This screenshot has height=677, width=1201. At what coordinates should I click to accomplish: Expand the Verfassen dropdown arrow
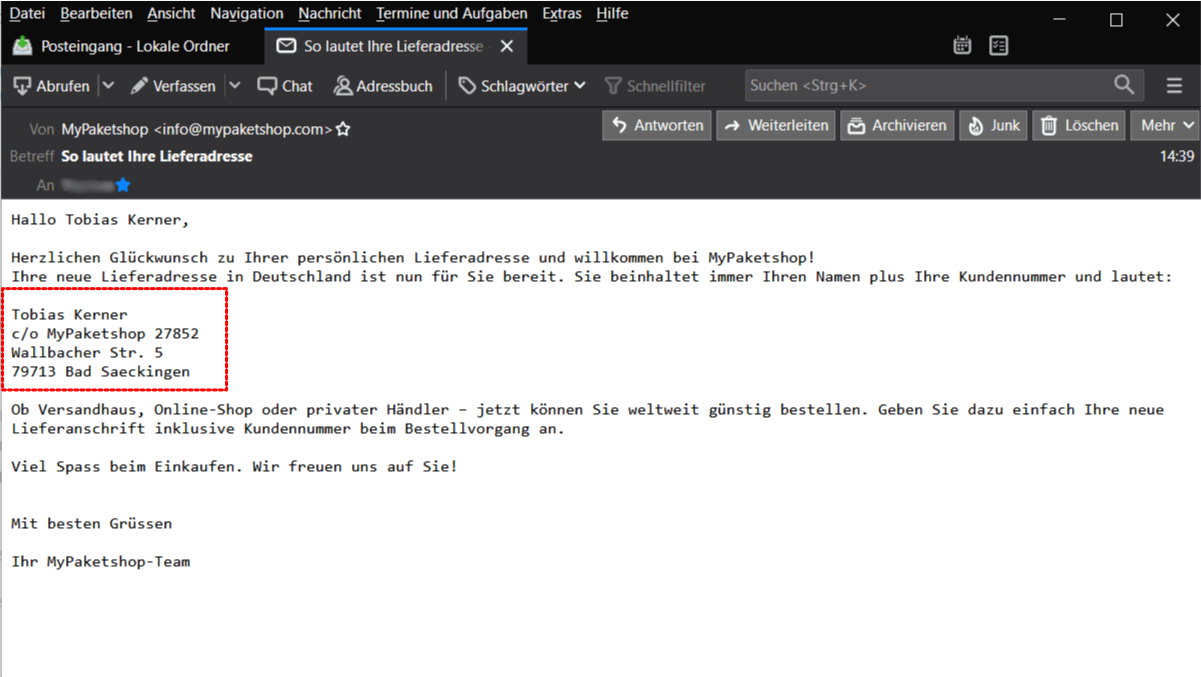tap(235, 86)
